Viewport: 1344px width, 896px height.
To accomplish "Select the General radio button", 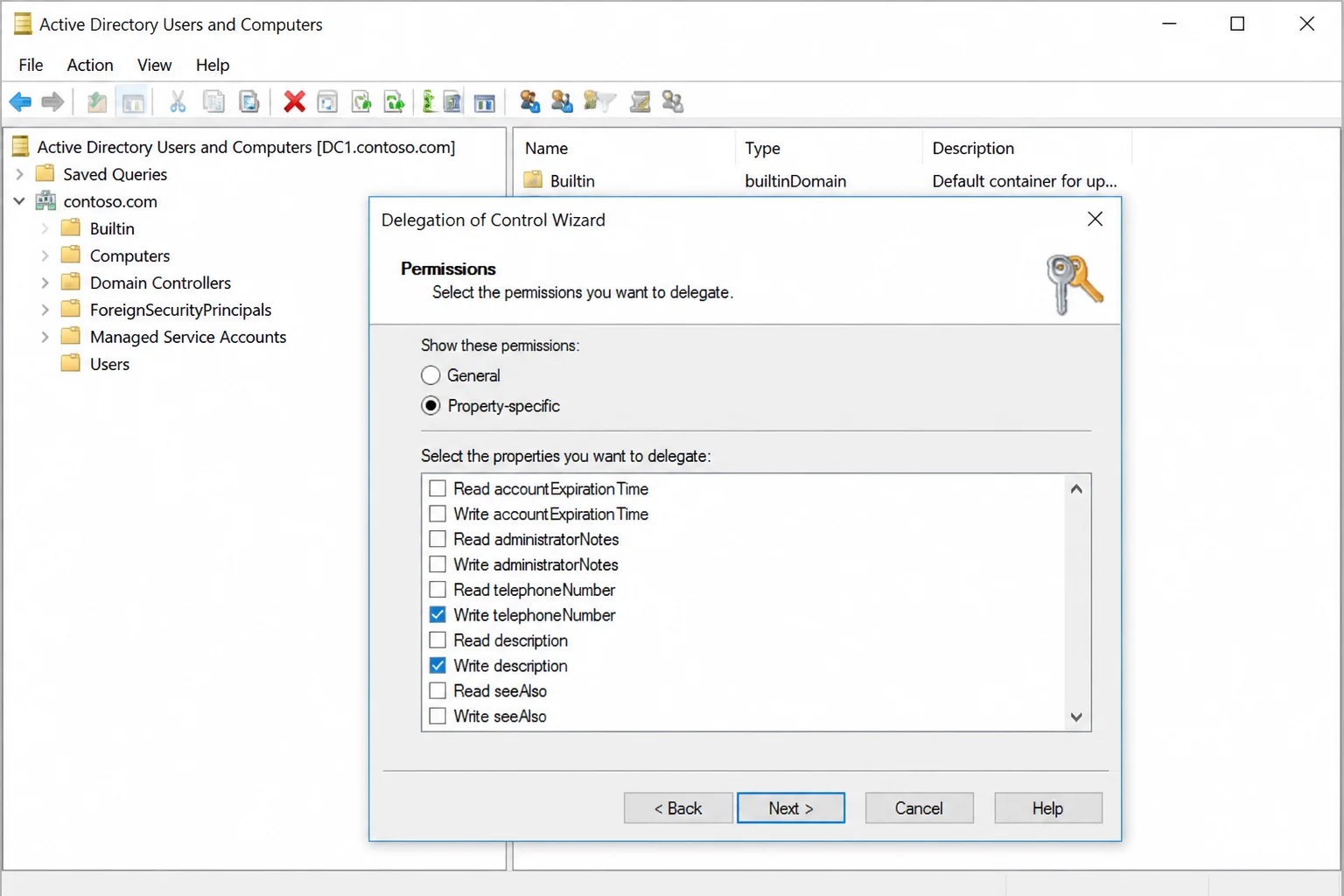I will point(430,375).
